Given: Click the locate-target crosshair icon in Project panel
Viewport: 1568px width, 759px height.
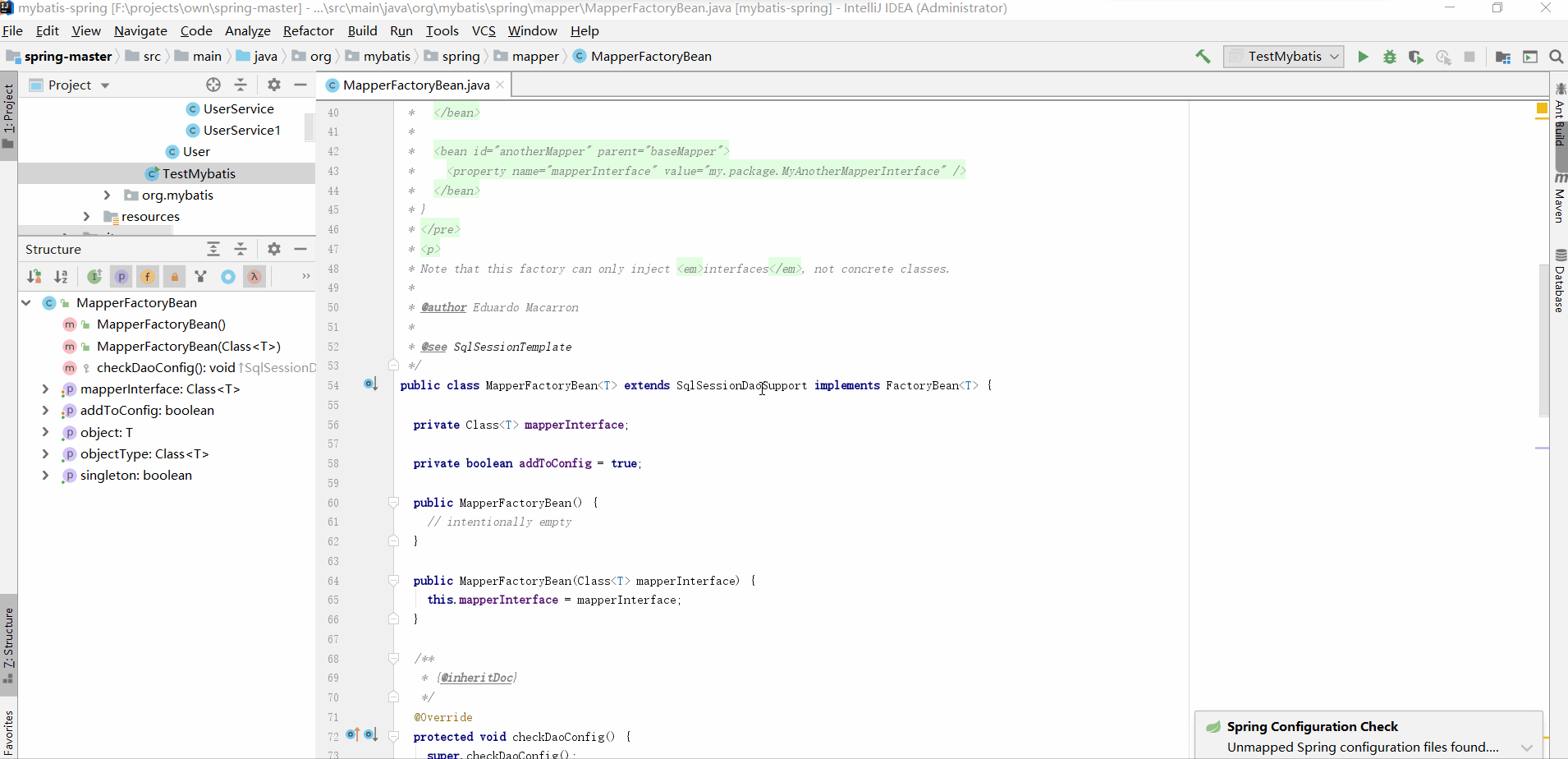Looking at the screenshot, I should pyautogui.click(x=213, y=85).
